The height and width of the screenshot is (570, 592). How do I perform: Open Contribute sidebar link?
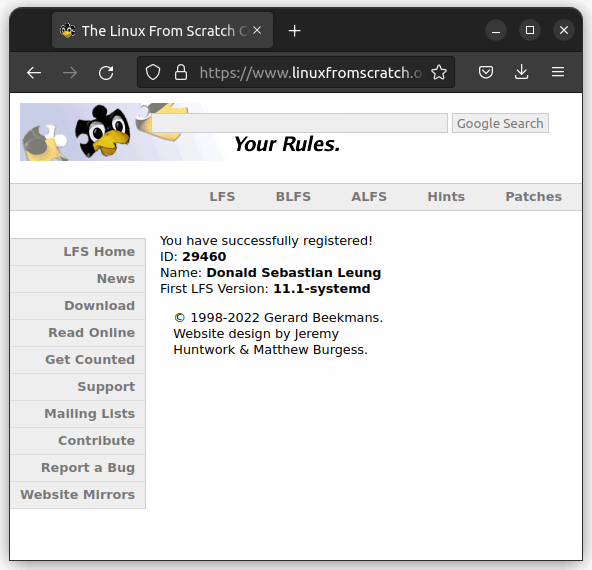[78, 441]
